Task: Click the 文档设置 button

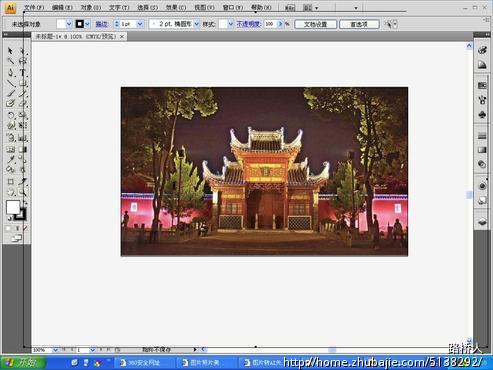Action: pos(315,24)
